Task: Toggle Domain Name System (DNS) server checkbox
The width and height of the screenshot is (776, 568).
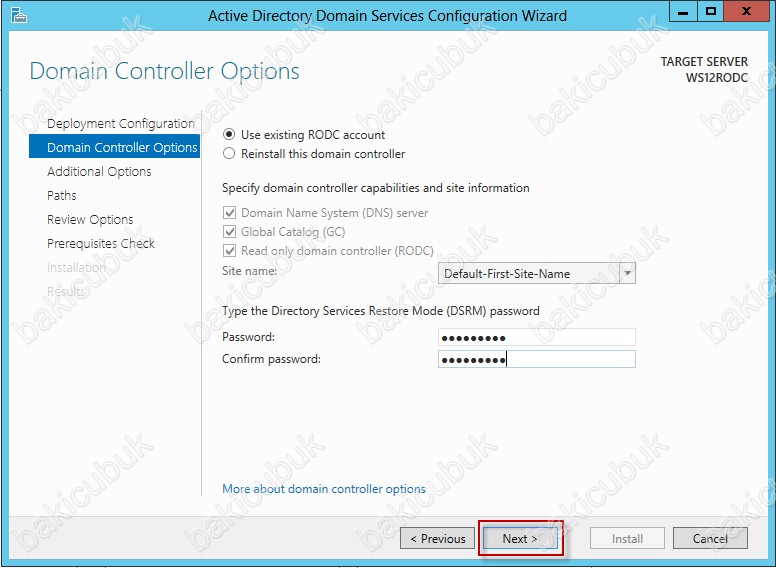Action: point(229,213)
